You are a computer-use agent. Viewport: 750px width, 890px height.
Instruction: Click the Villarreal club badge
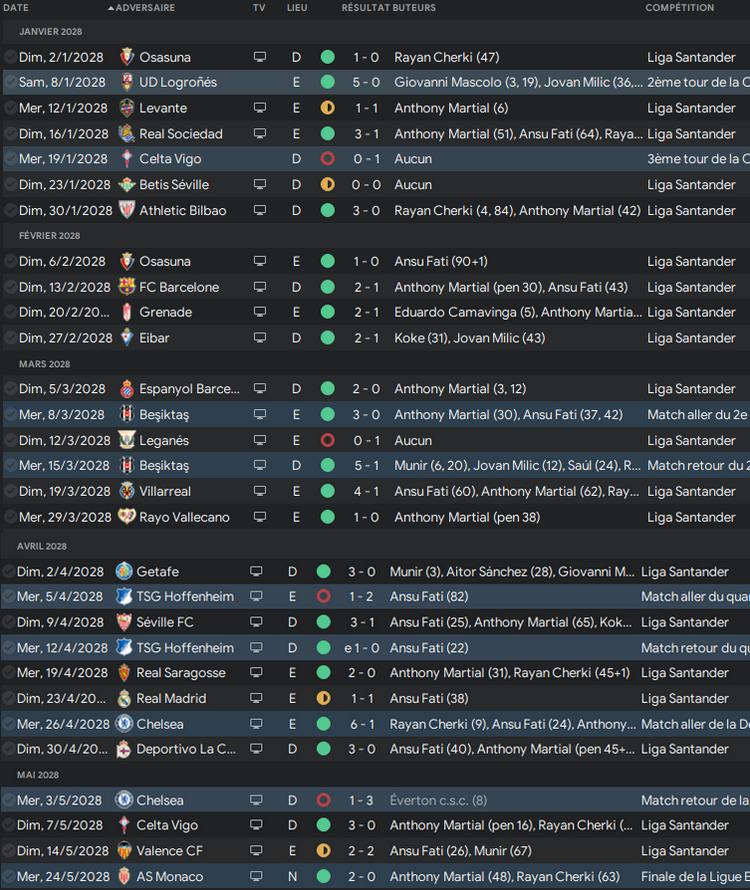[127, 491]
